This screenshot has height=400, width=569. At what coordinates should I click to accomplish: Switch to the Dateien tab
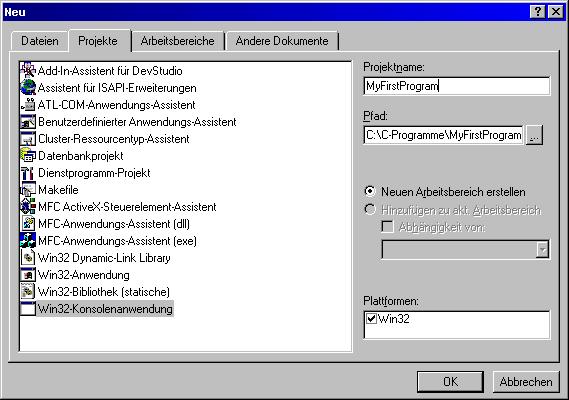(40, 41)
